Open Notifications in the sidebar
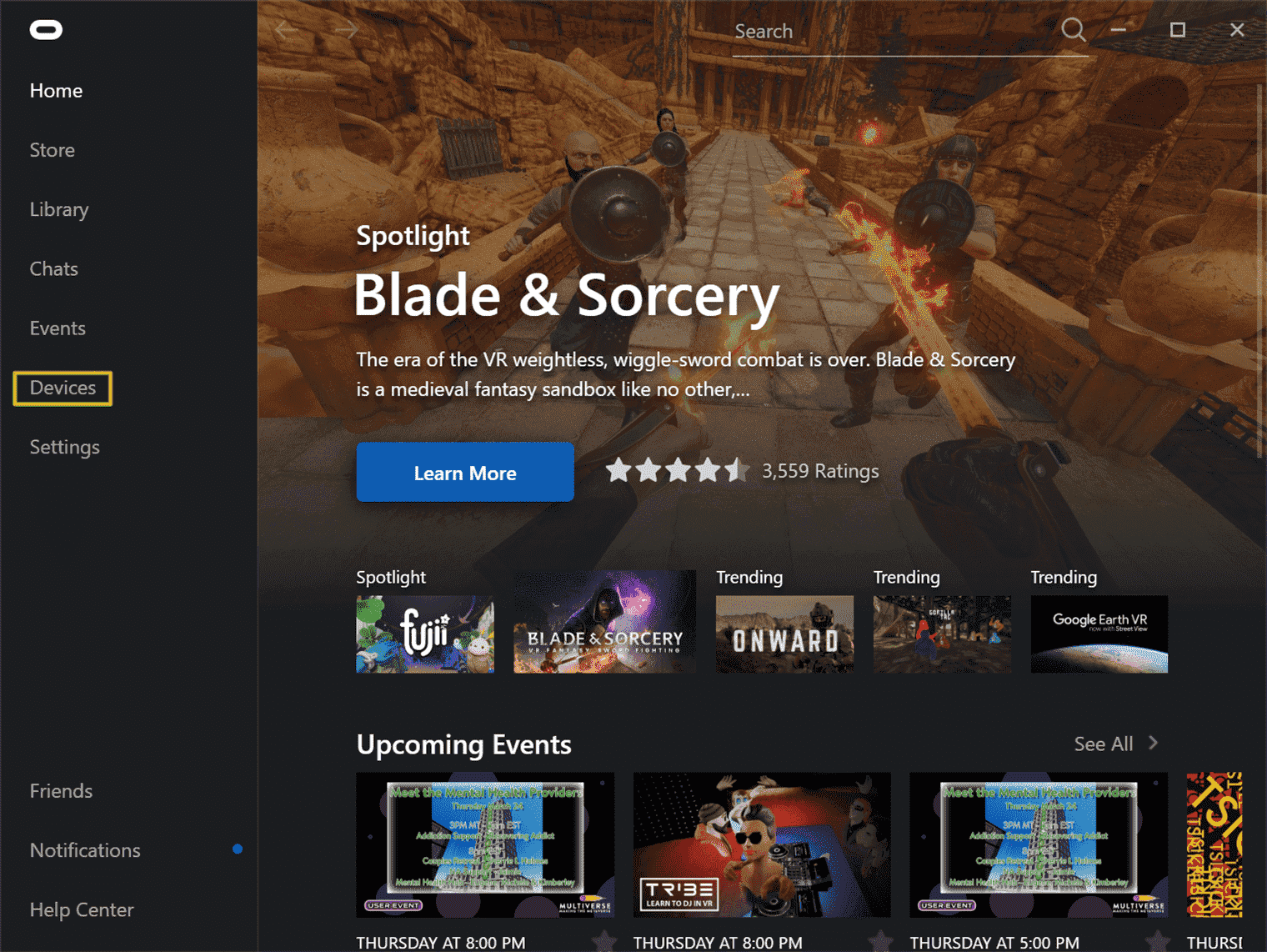Image resolution: width=1267 pixels, height=952 pixels. click(x=85, y=850)
